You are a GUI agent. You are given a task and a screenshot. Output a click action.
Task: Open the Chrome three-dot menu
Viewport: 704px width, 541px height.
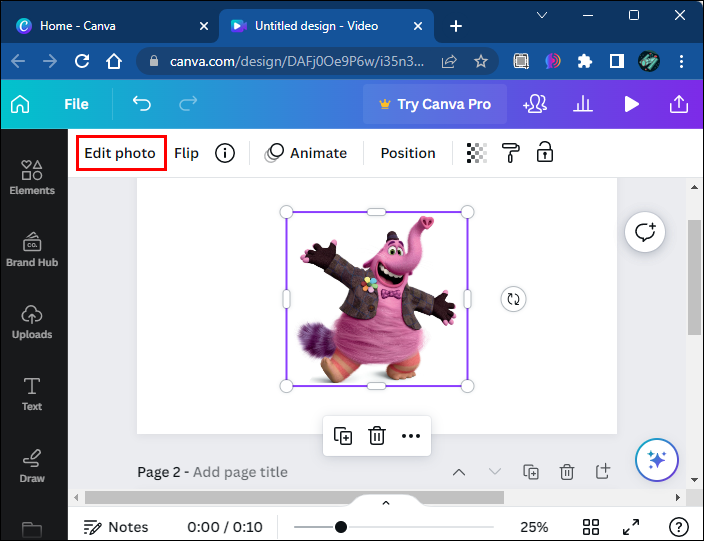click(681, 61)
